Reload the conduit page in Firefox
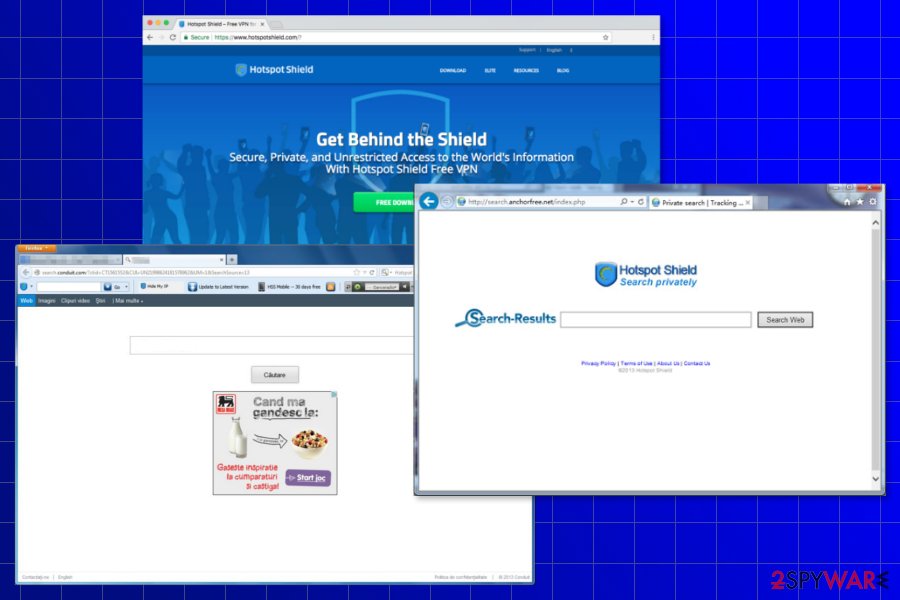The height and width of the screenshot is (600, 900). 372,272
